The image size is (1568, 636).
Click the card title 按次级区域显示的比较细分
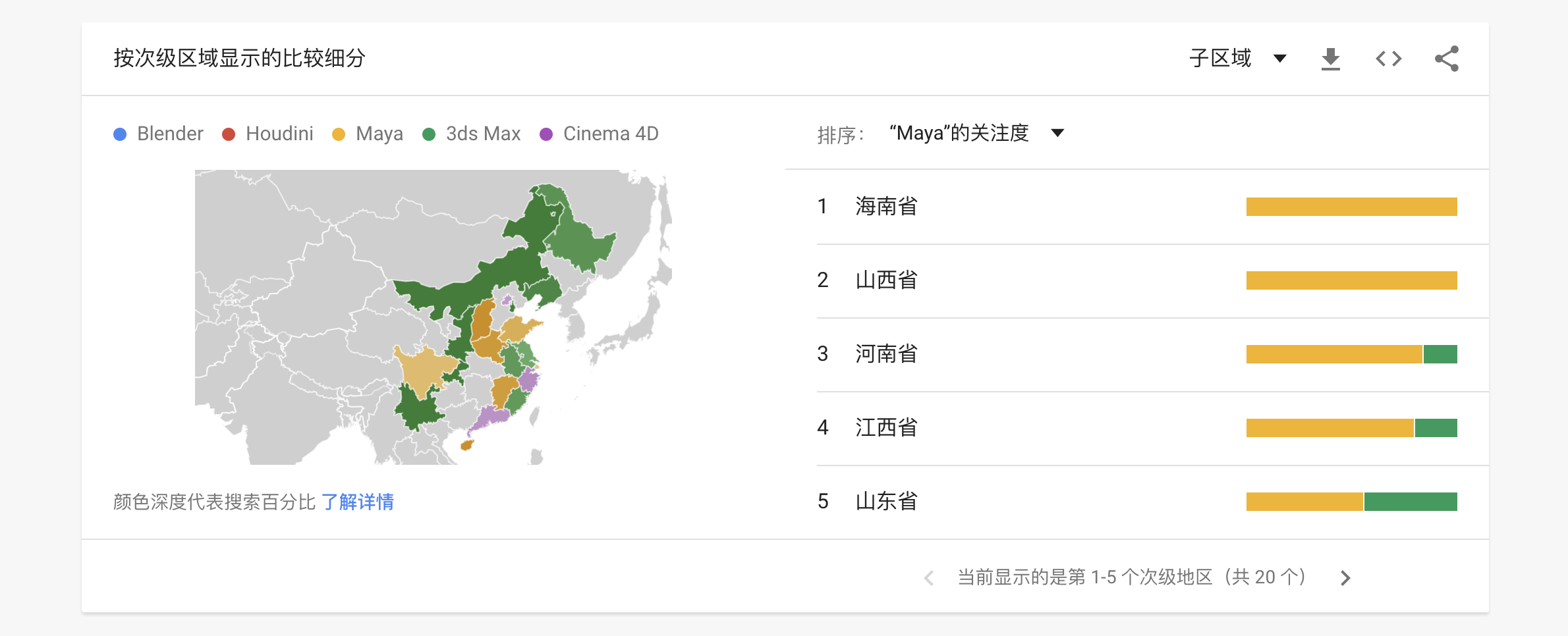pos(239,58)
